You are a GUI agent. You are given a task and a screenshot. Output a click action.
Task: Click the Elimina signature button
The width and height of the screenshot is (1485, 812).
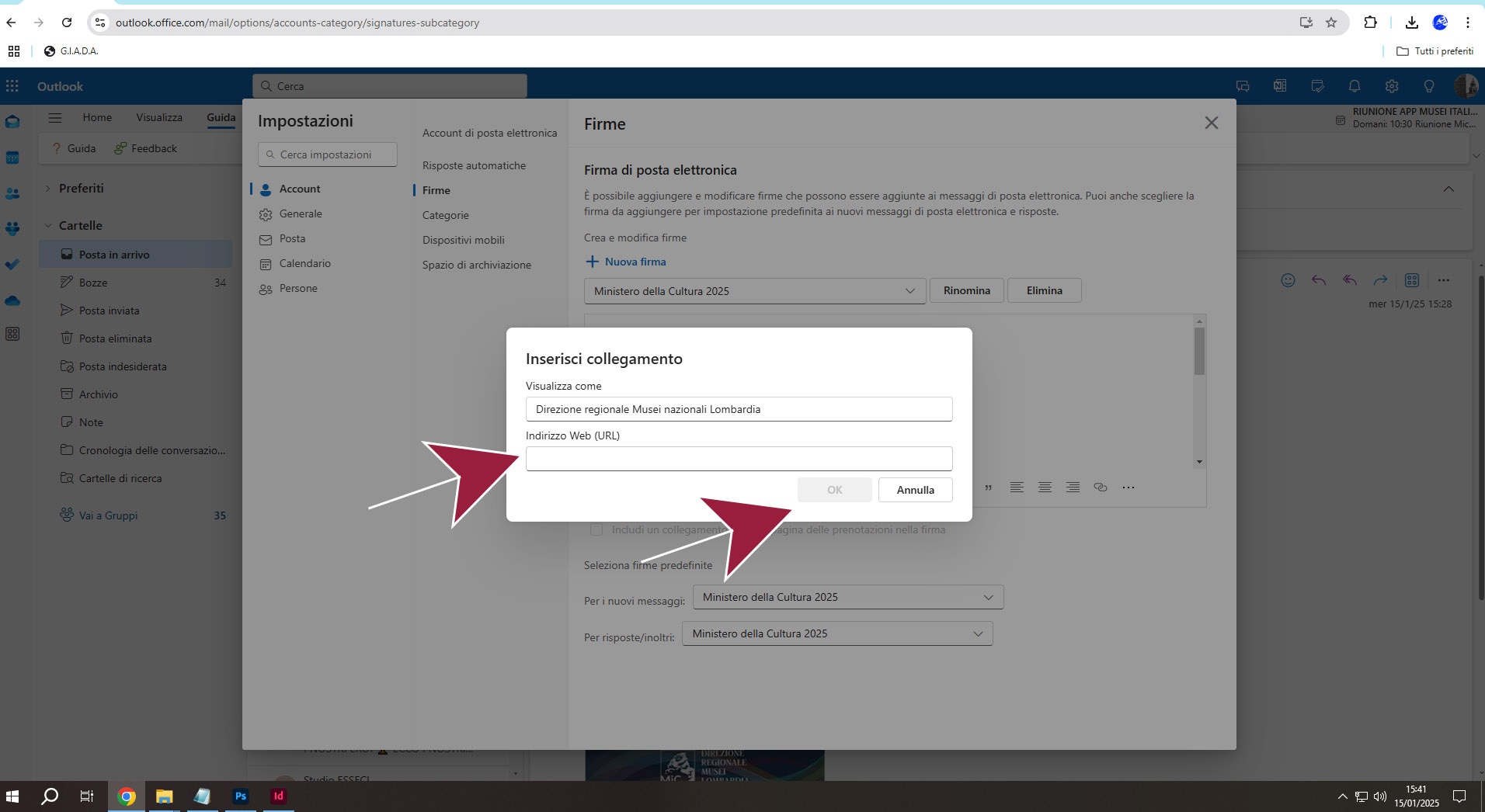click(x=1045, y=290)
